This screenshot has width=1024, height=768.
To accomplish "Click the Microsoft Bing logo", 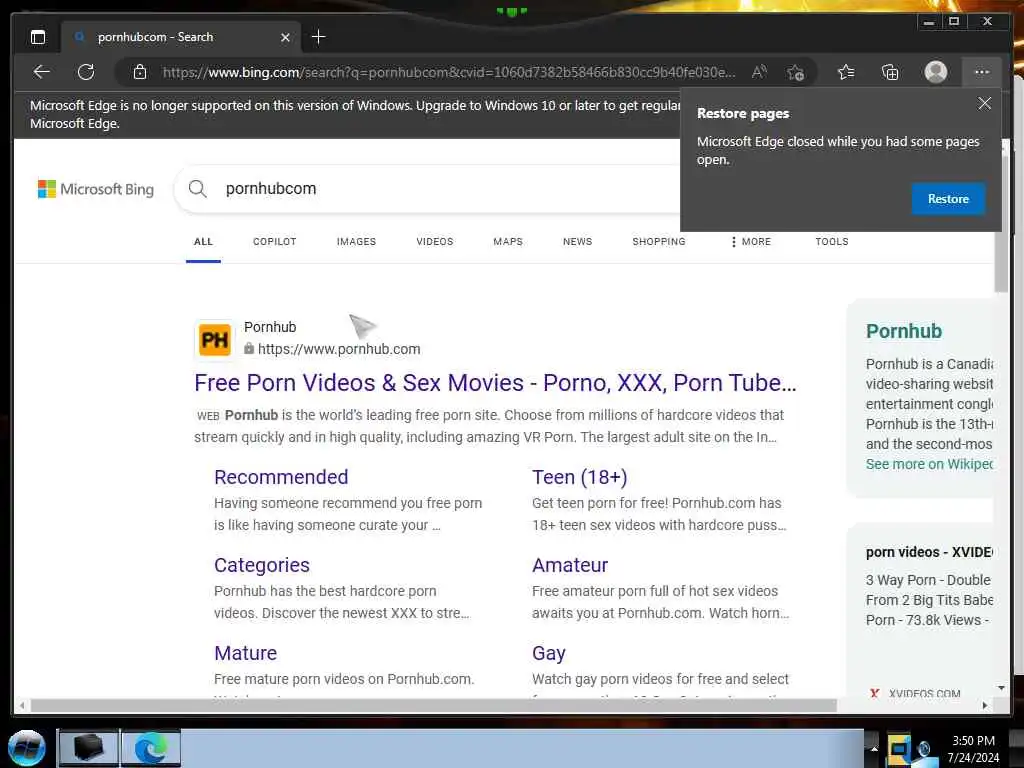I will 96,189.
